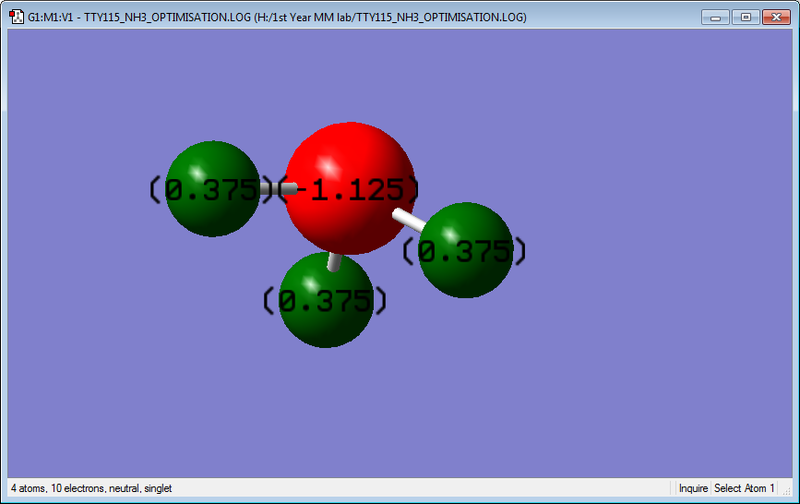Click the GaussView molecule icon in title bar
The width and height of the screenshot is (800, 504).
click(x=17, y=17)
